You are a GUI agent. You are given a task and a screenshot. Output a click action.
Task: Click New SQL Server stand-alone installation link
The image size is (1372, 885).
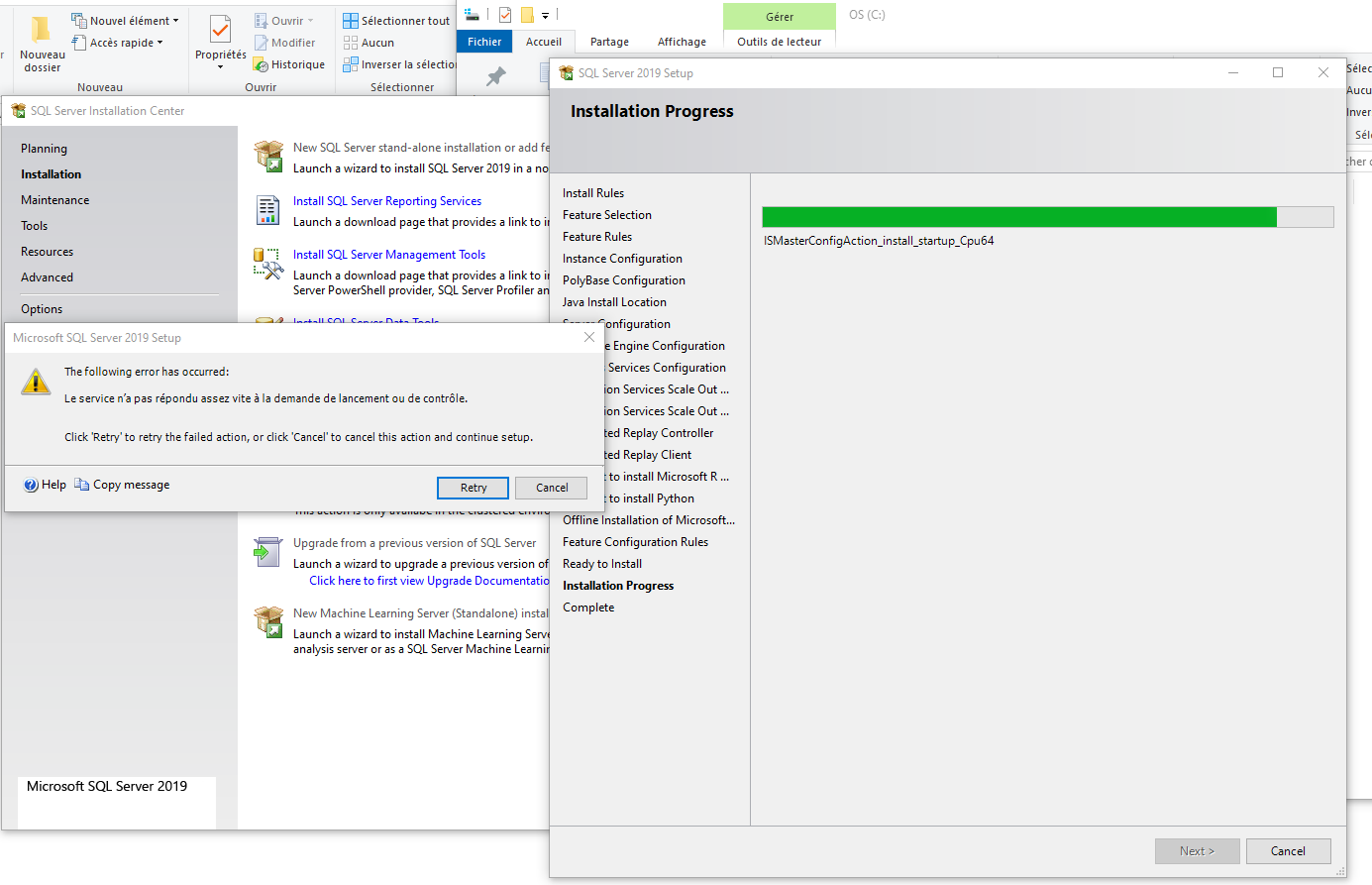pyautogui.click(x=421, y=148)
